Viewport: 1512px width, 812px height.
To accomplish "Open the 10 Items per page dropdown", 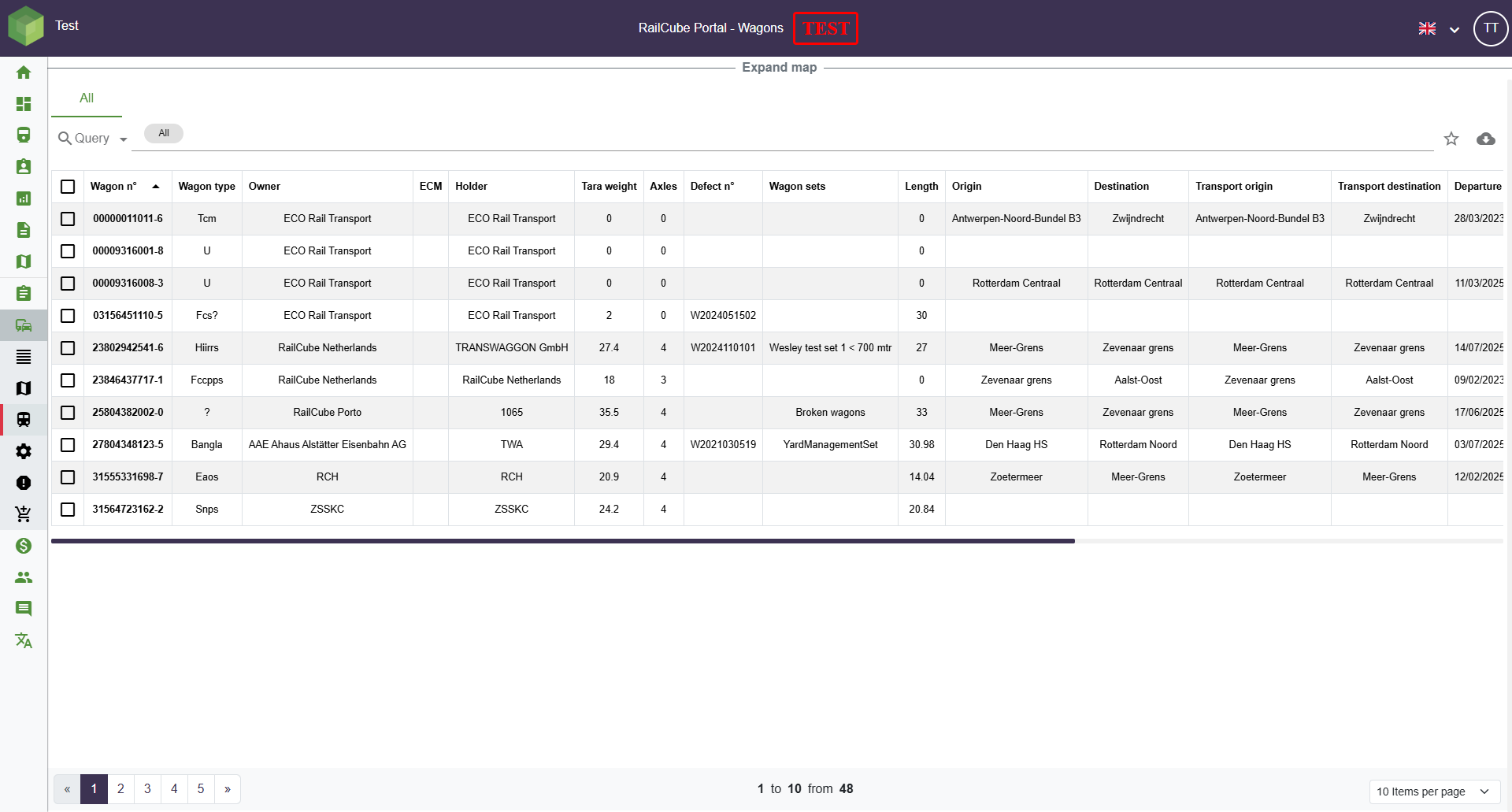I will [x=1433, y=792].
